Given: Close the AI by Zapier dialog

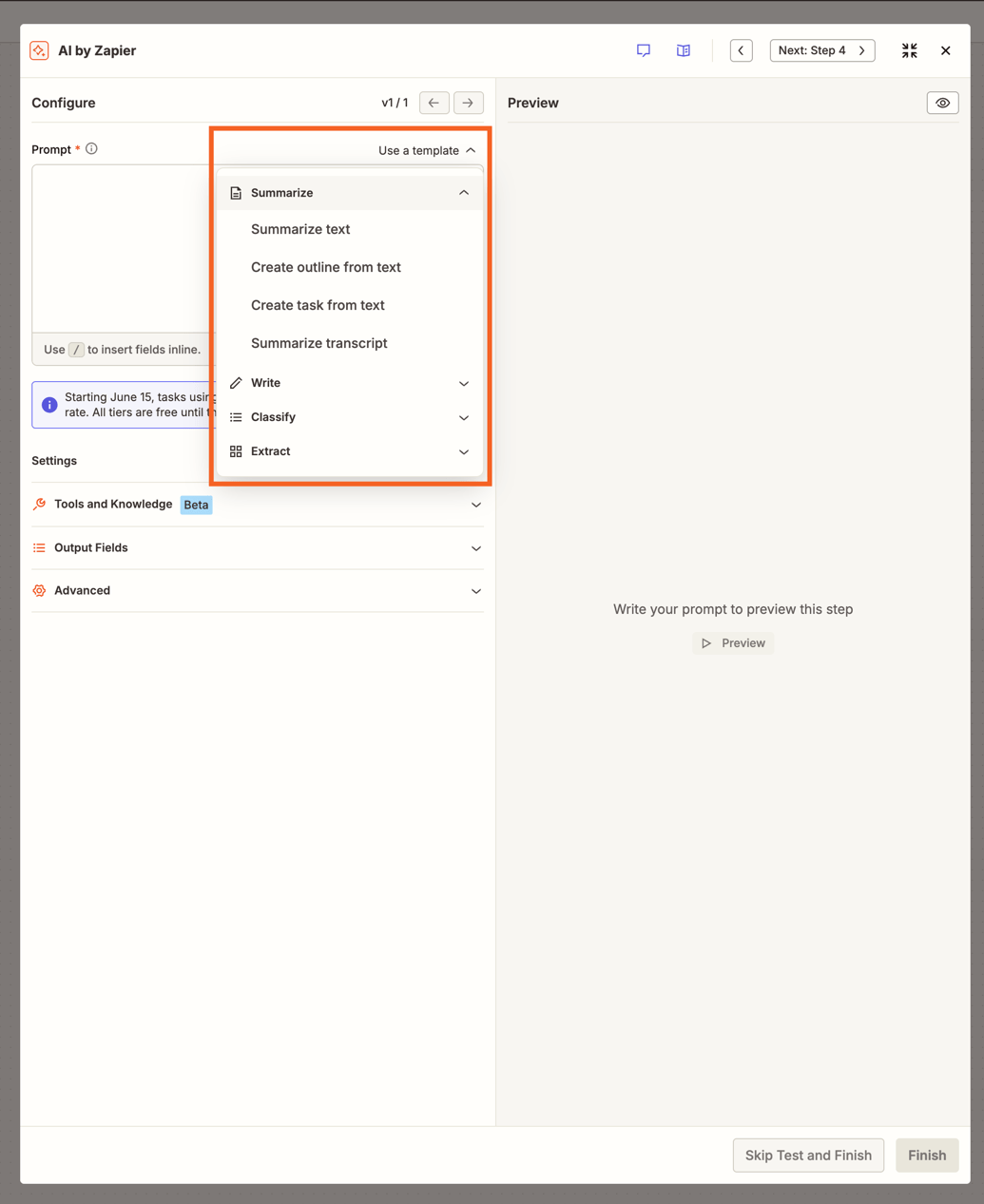Looking at the screenshot, I should pos(946,50).
